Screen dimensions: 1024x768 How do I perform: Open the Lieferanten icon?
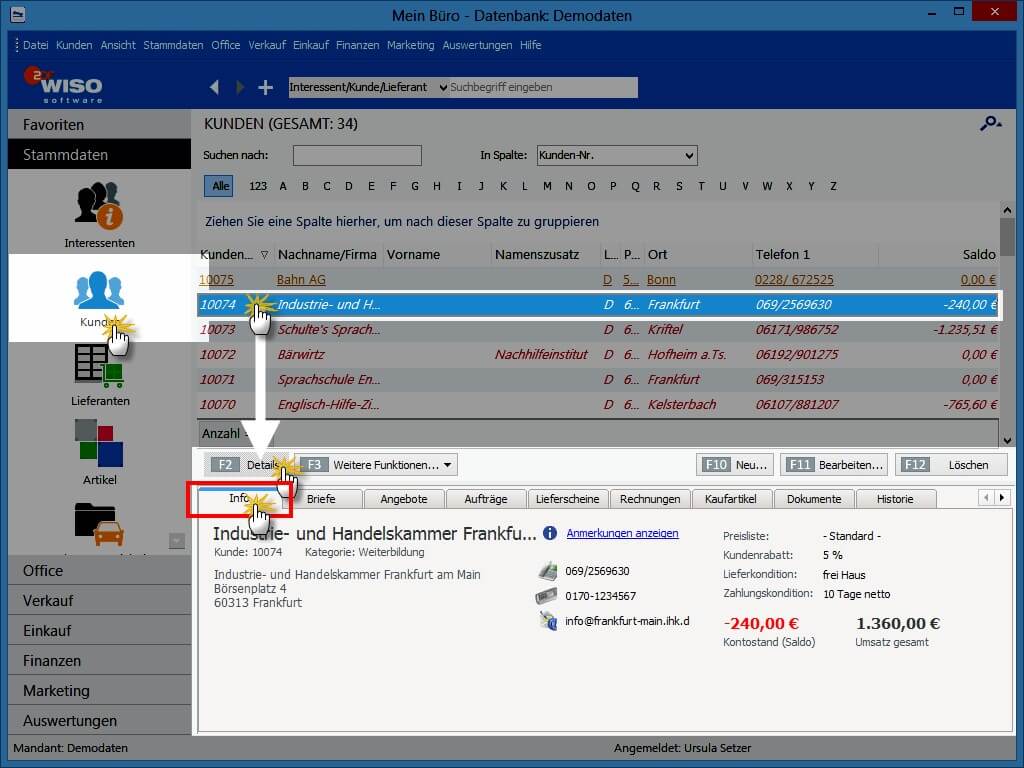99,366
